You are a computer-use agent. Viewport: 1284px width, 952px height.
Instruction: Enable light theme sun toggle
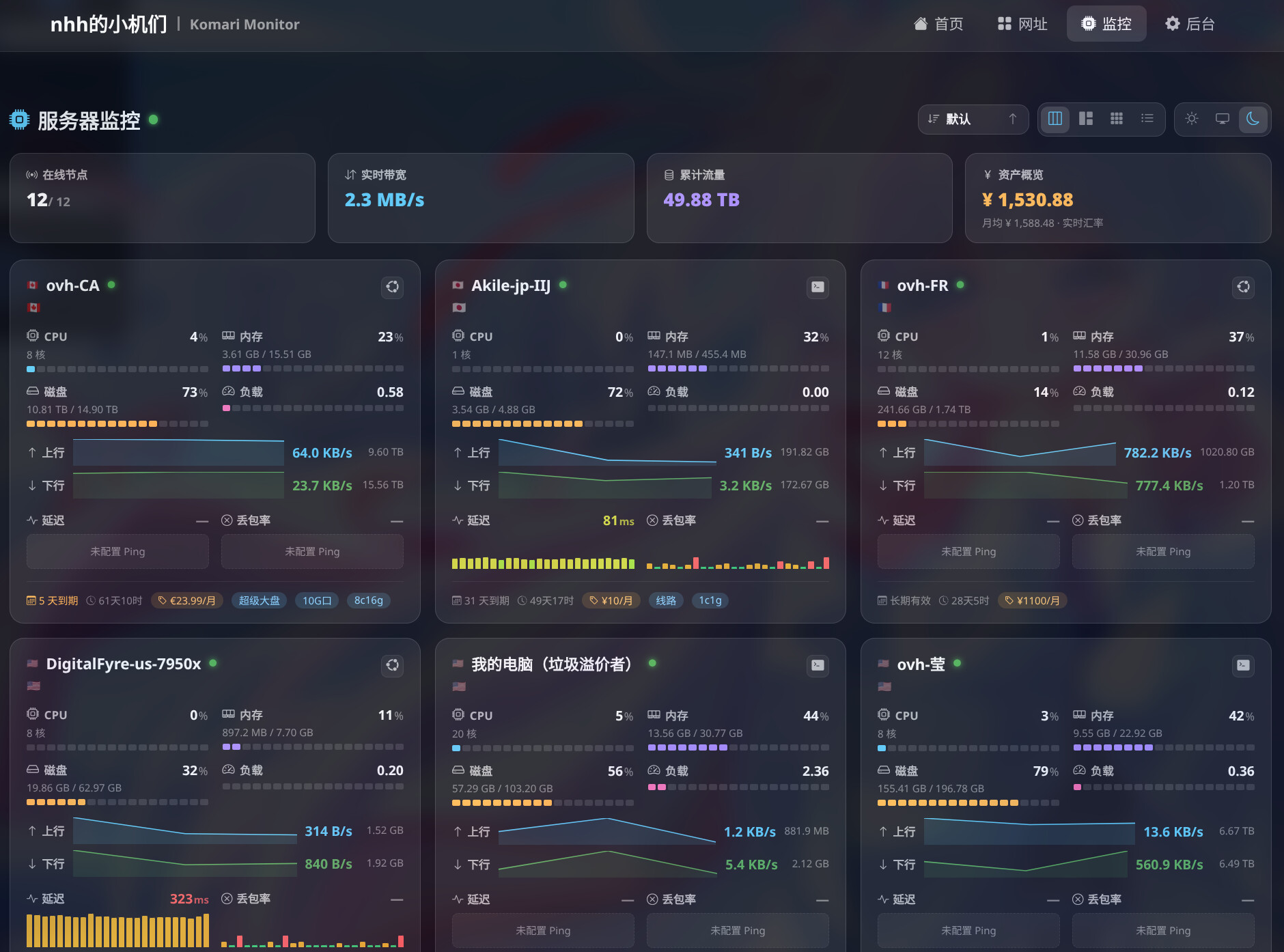coord(1192,119)
